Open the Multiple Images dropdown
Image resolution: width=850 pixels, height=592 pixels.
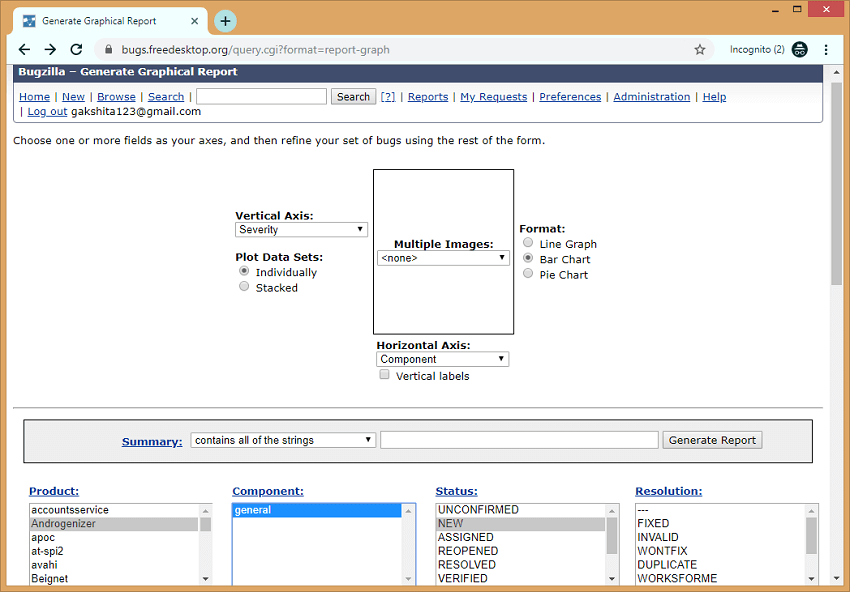pyautogui.click(x=443, y=258)
